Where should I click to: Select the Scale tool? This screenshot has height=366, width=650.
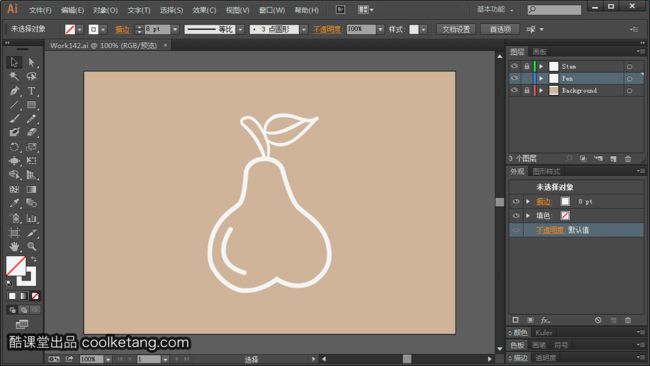point(32,147)
